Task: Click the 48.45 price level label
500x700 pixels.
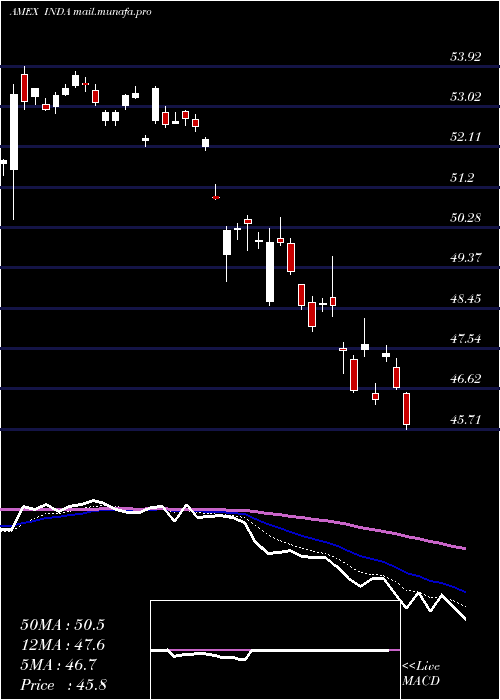Action: click(x=466, y=299)
